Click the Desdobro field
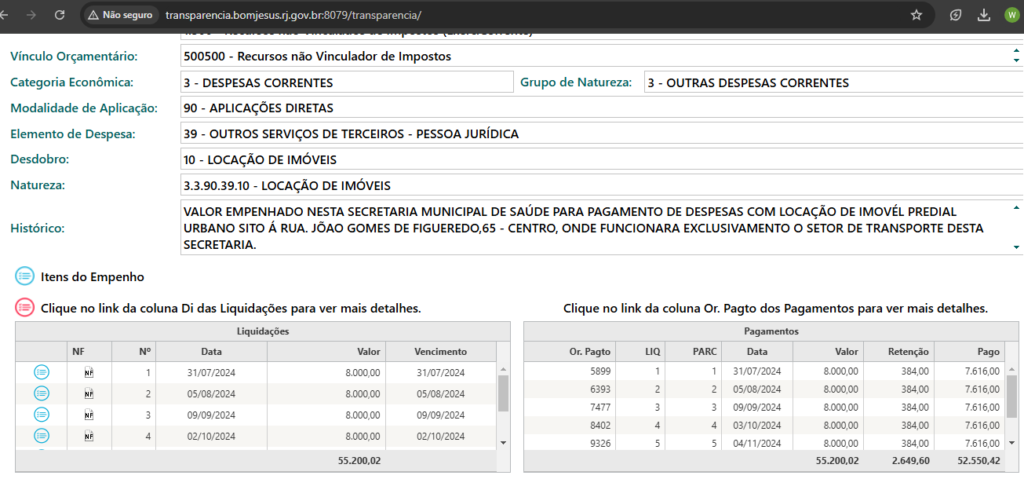Image resolution: width=1024 pixels, height=479 pixels. 602,159
